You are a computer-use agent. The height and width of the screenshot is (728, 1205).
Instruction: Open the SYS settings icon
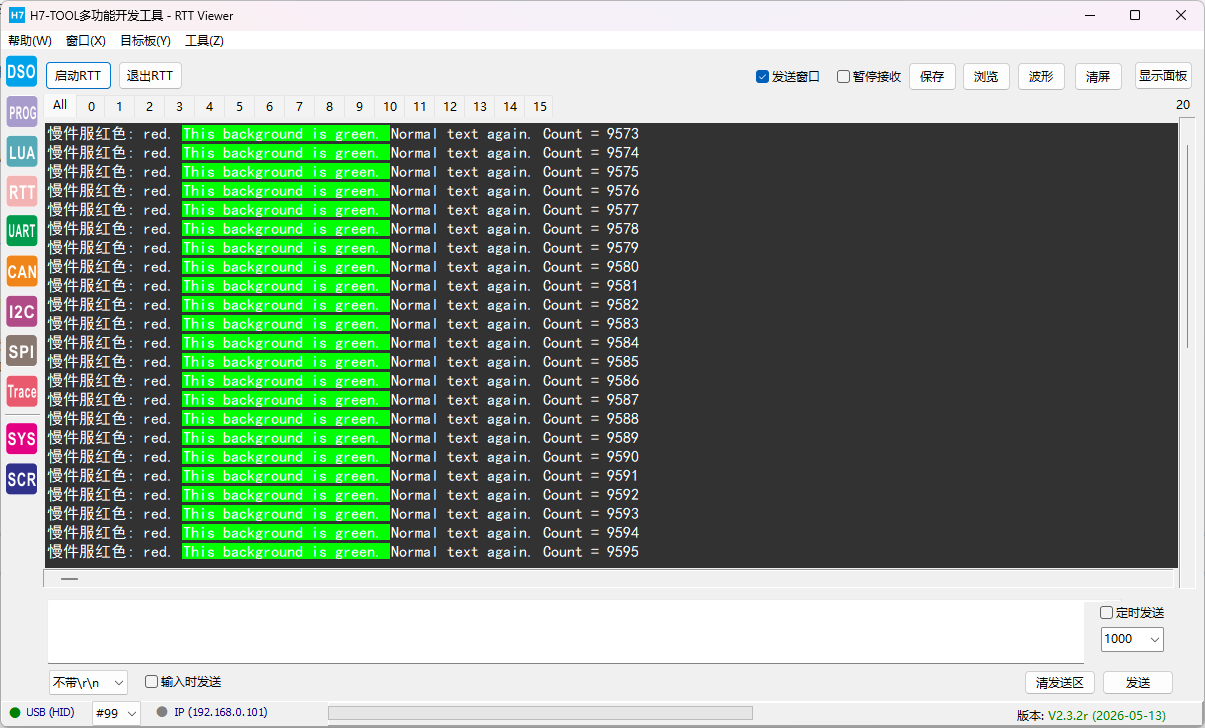21,439
